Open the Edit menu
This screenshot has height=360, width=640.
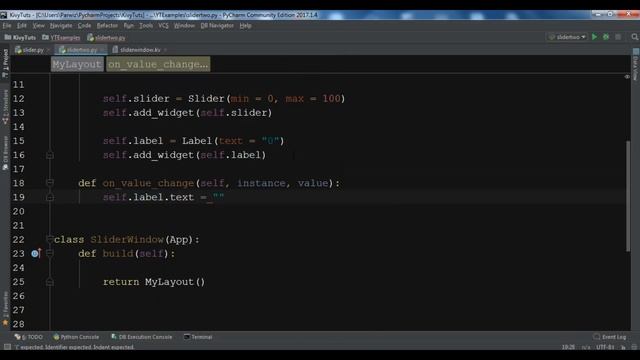click(22, 25)
